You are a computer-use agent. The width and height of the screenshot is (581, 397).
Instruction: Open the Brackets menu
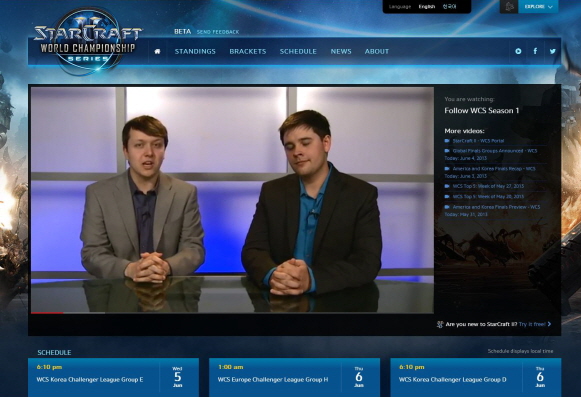[248, 52]
